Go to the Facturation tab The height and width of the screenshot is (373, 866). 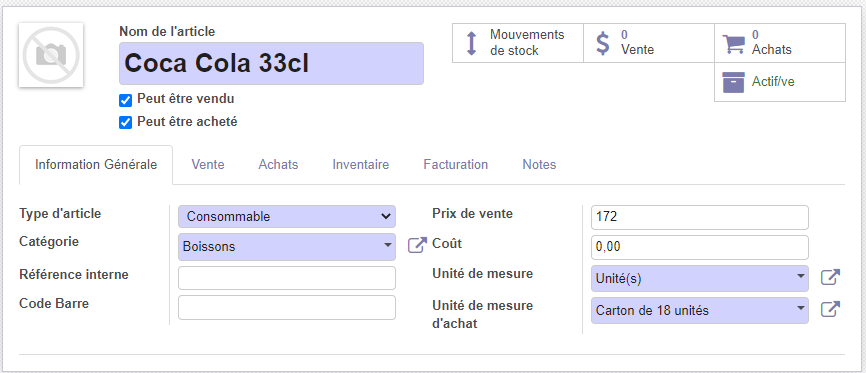[x=456, y=165]
